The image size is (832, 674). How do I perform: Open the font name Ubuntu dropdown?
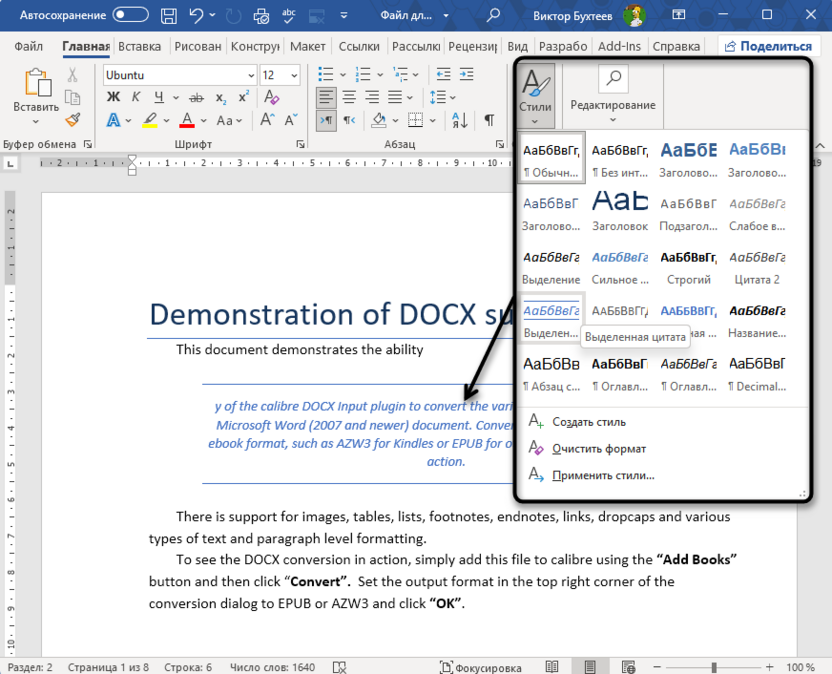(x=250, y=75)
